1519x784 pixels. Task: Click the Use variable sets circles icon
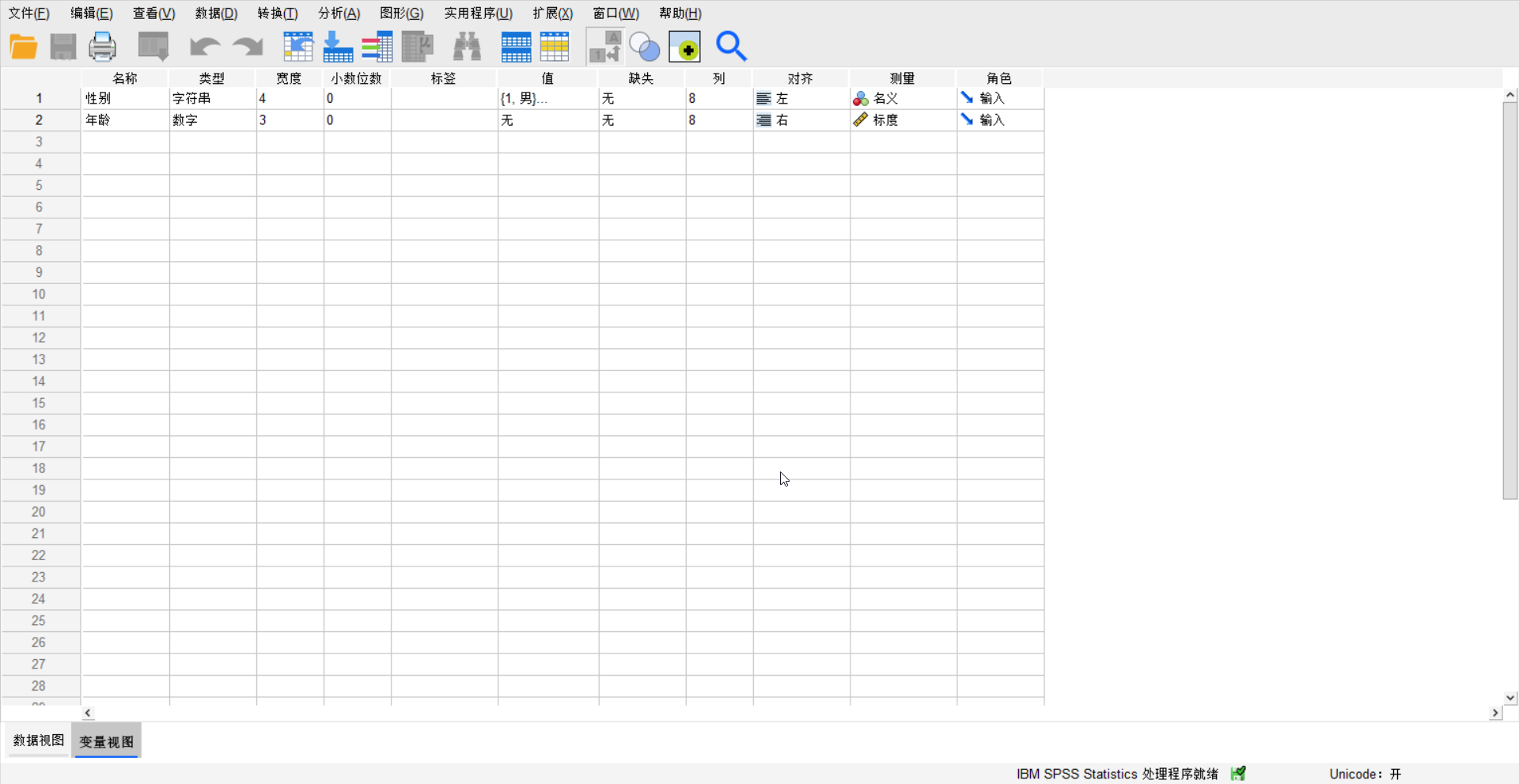[x=645, y=47]
